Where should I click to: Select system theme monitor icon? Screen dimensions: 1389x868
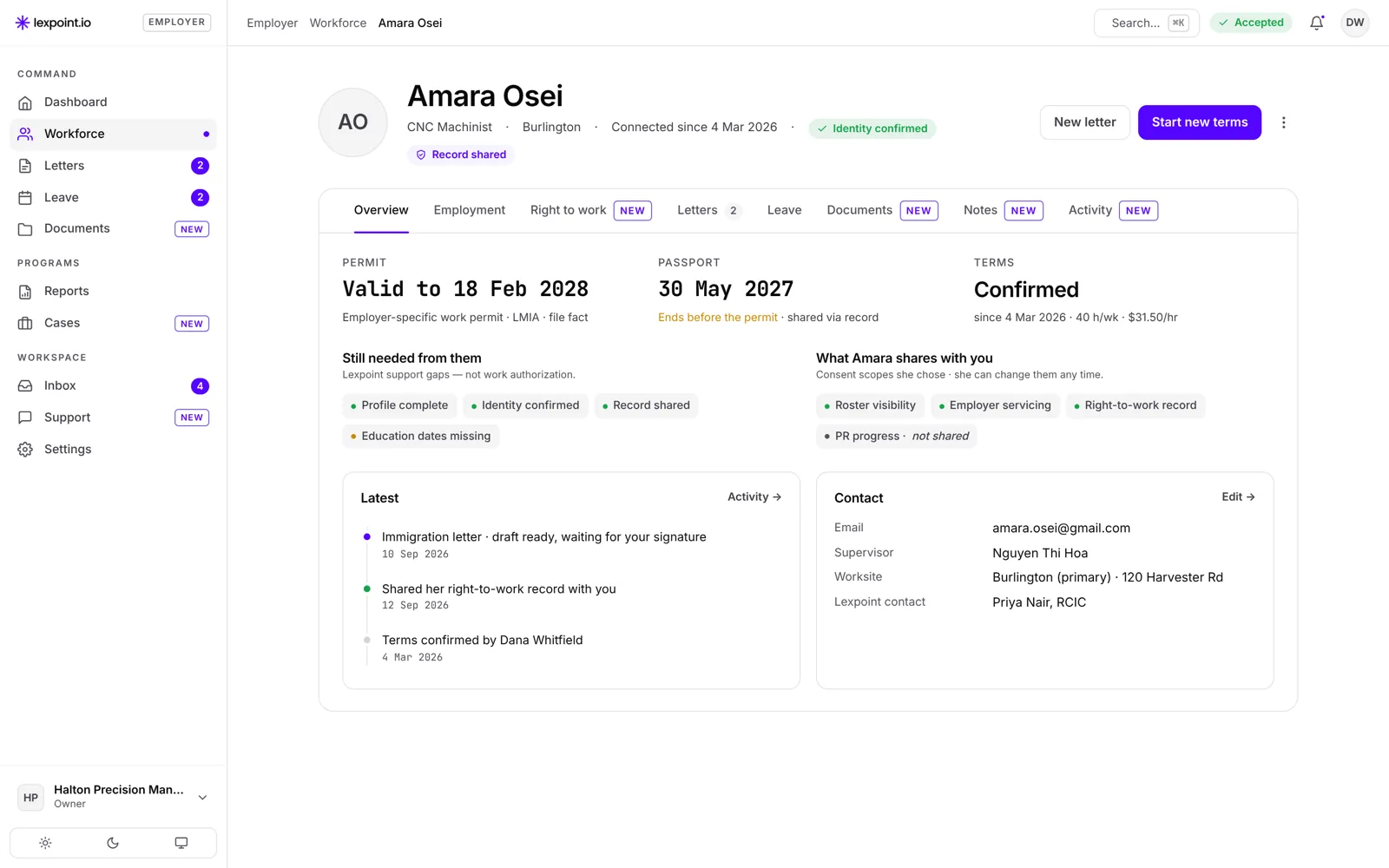(x=181, y=843)
